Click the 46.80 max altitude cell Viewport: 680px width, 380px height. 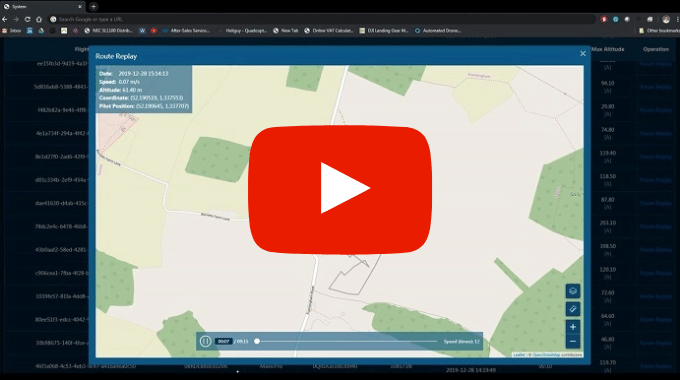(608, 339)
